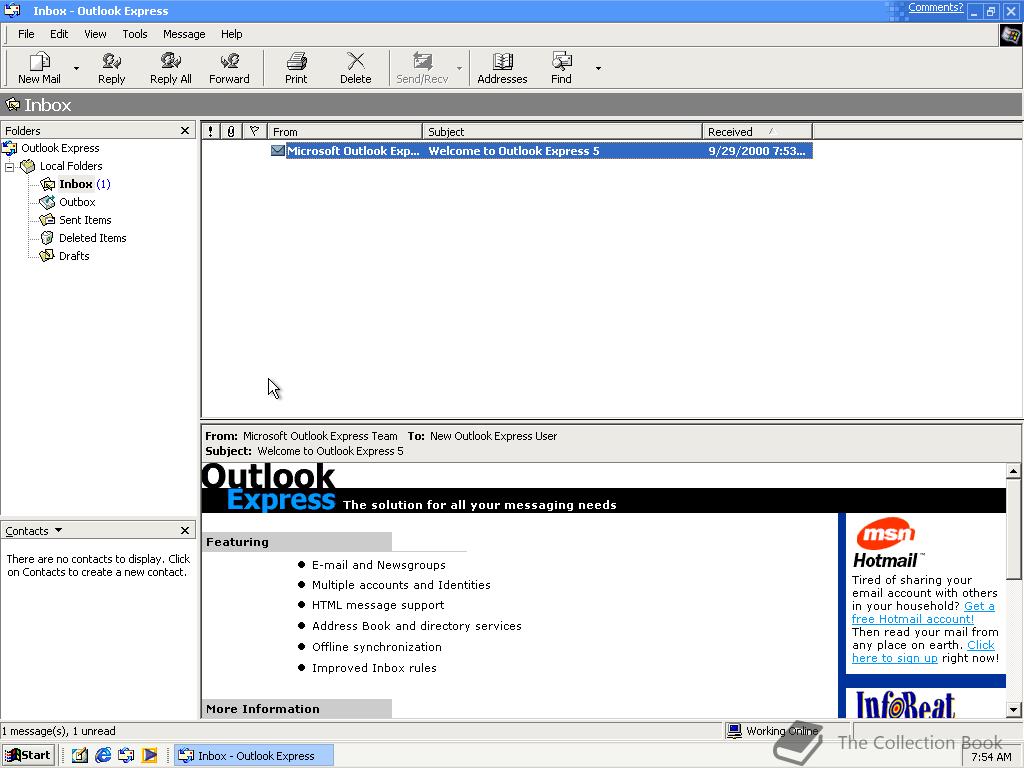Open the Tools menu
Image resolution: width=1024 pixels, height=768 pixels.
coord(135,34)
